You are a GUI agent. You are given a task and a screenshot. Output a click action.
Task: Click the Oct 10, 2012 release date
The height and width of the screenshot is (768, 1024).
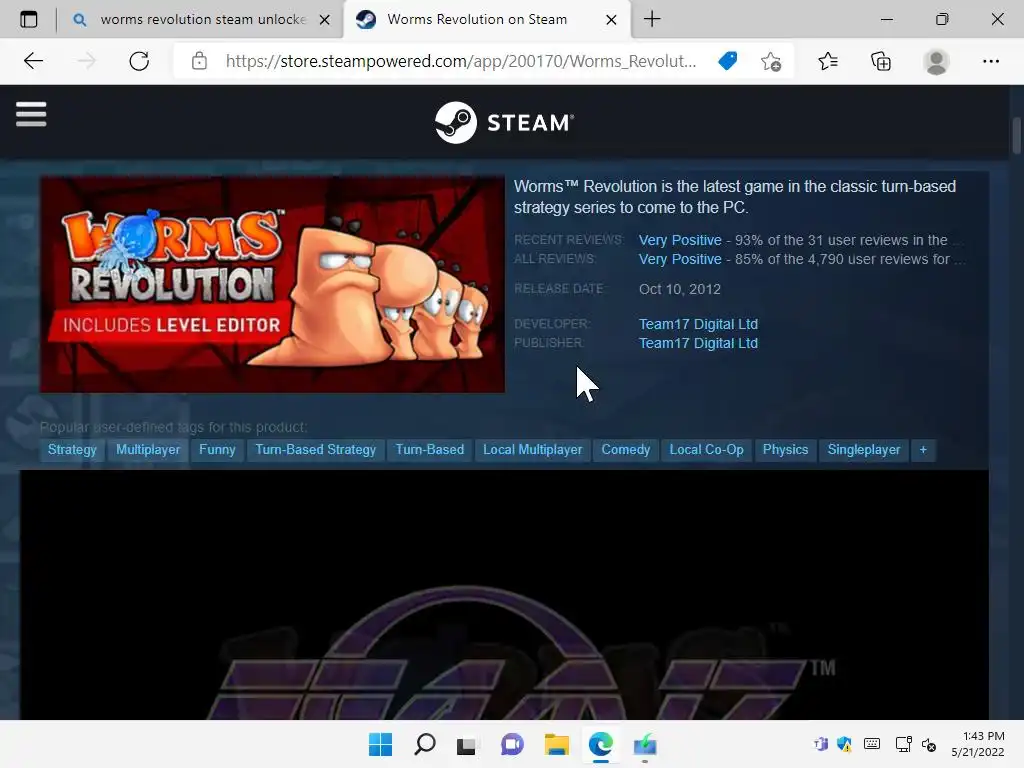coord(679,289)
